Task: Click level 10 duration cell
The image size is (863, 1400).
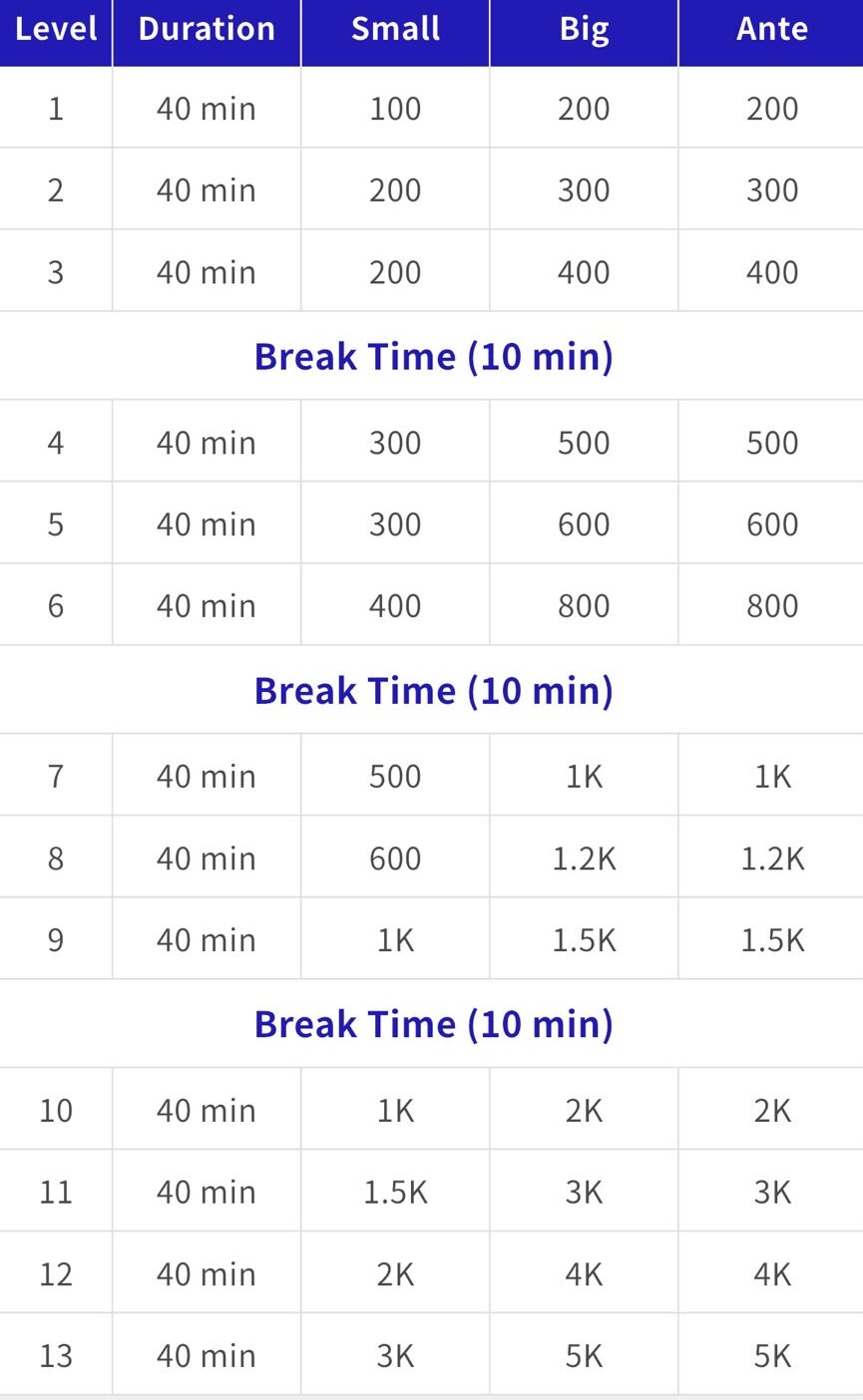Action: tap(207, 1111)
